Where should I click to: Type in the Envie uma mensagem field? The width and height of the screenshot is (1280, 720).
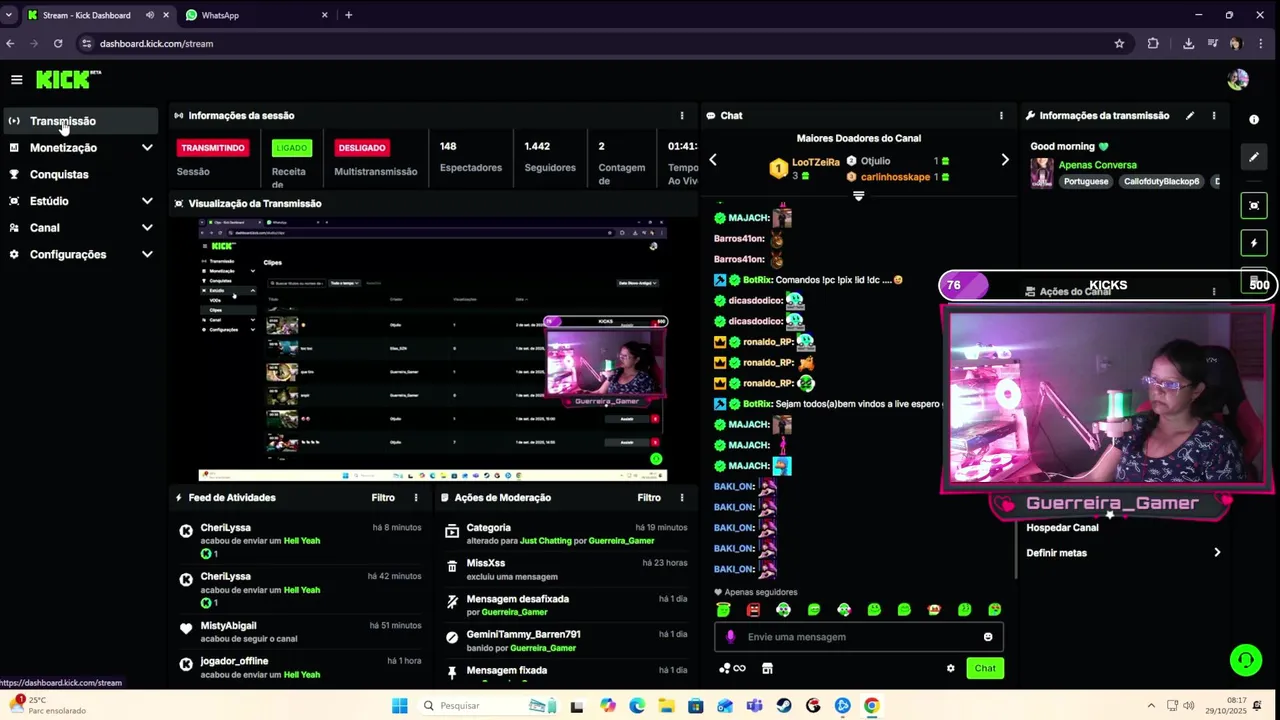[x=858, y=637]
